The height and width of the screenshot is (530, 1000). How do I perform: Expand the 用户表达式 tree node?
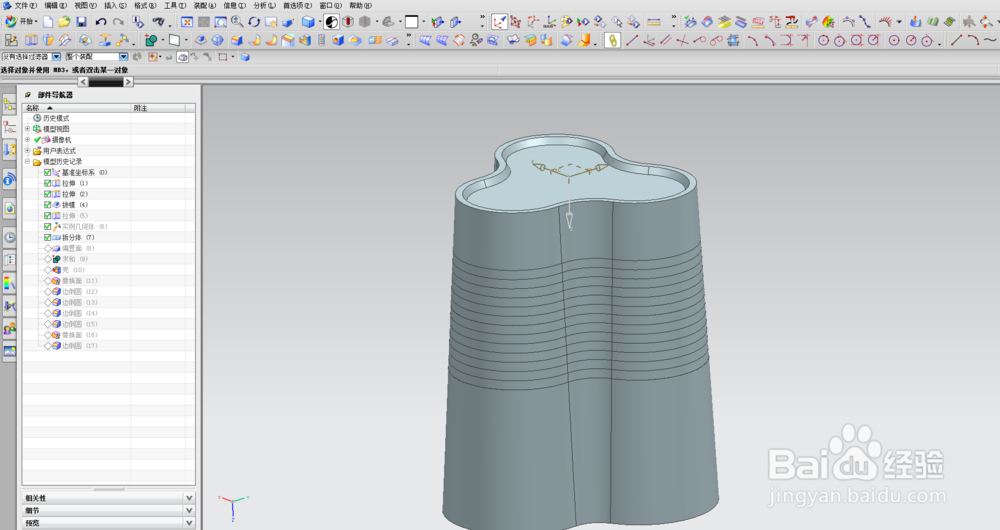click(27, 151)
